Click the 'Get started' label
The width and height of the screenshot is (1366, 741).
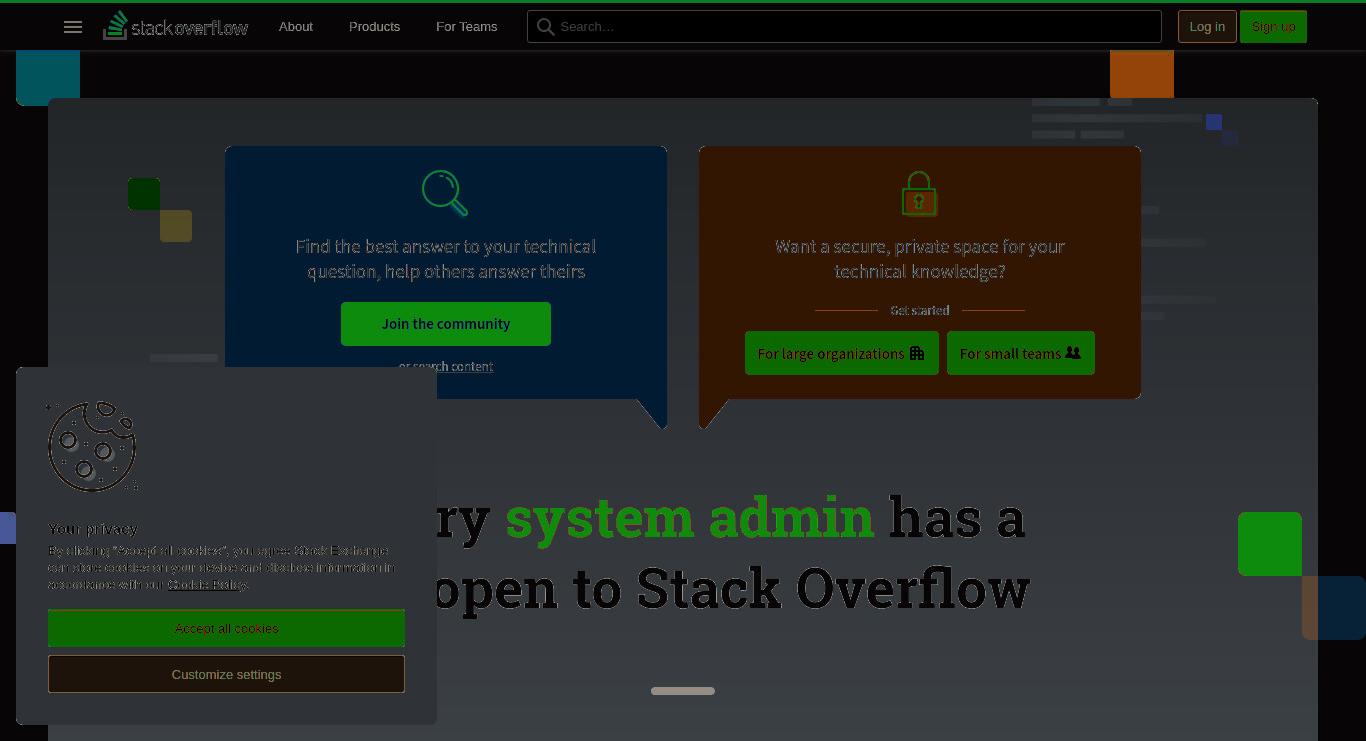(920, 310)
